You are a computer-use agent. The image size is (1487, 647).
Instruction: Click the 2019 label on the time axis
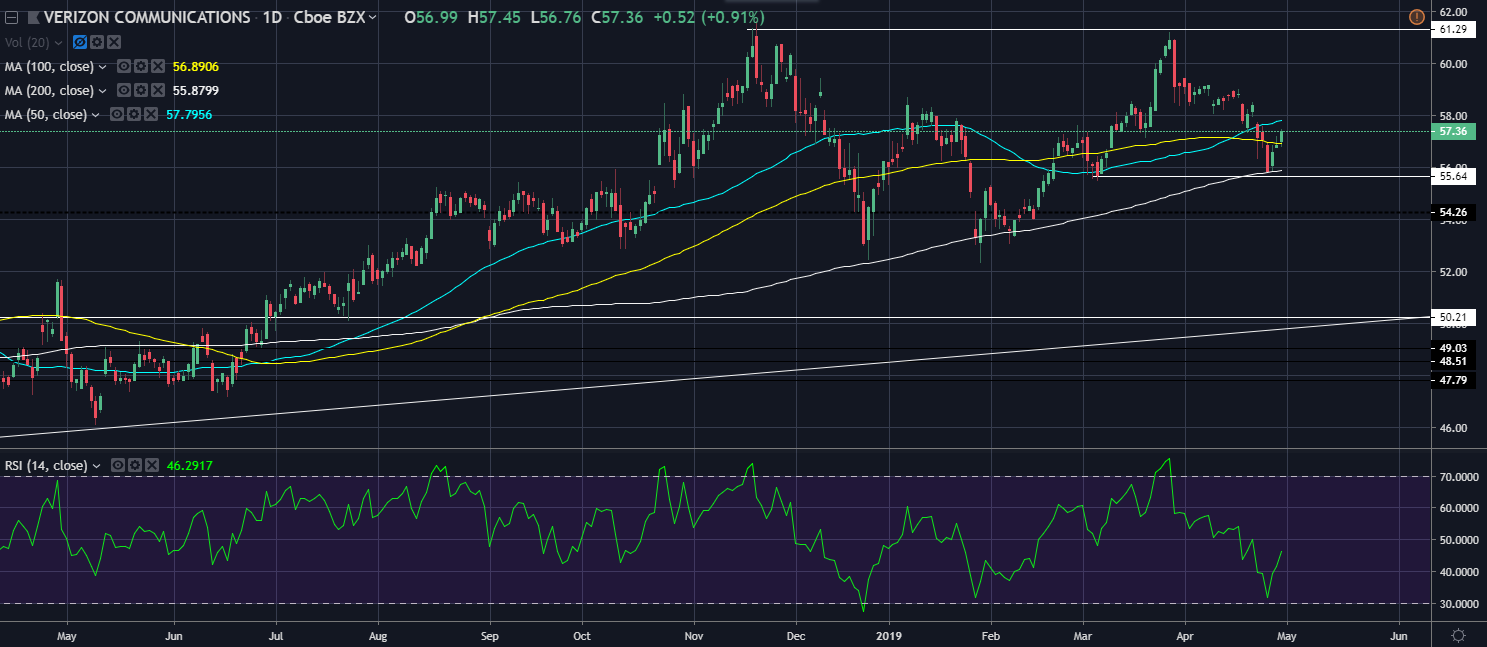[x=889, y=634]
